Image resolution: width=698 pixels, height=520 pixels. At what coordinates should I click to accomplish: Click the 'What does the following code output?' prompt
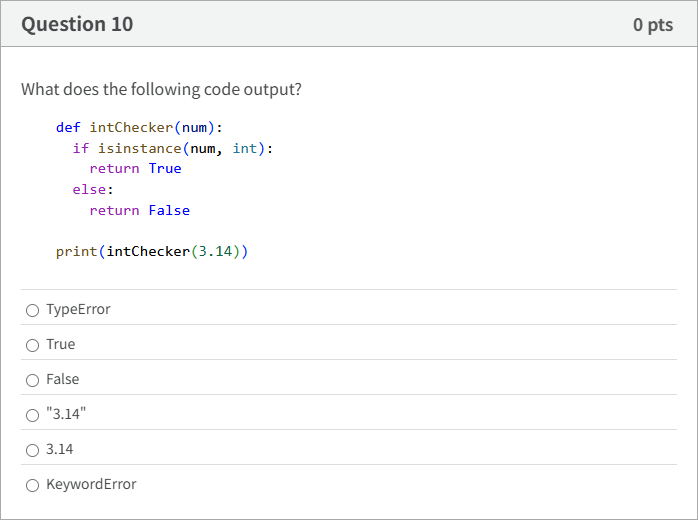[161, 89]
